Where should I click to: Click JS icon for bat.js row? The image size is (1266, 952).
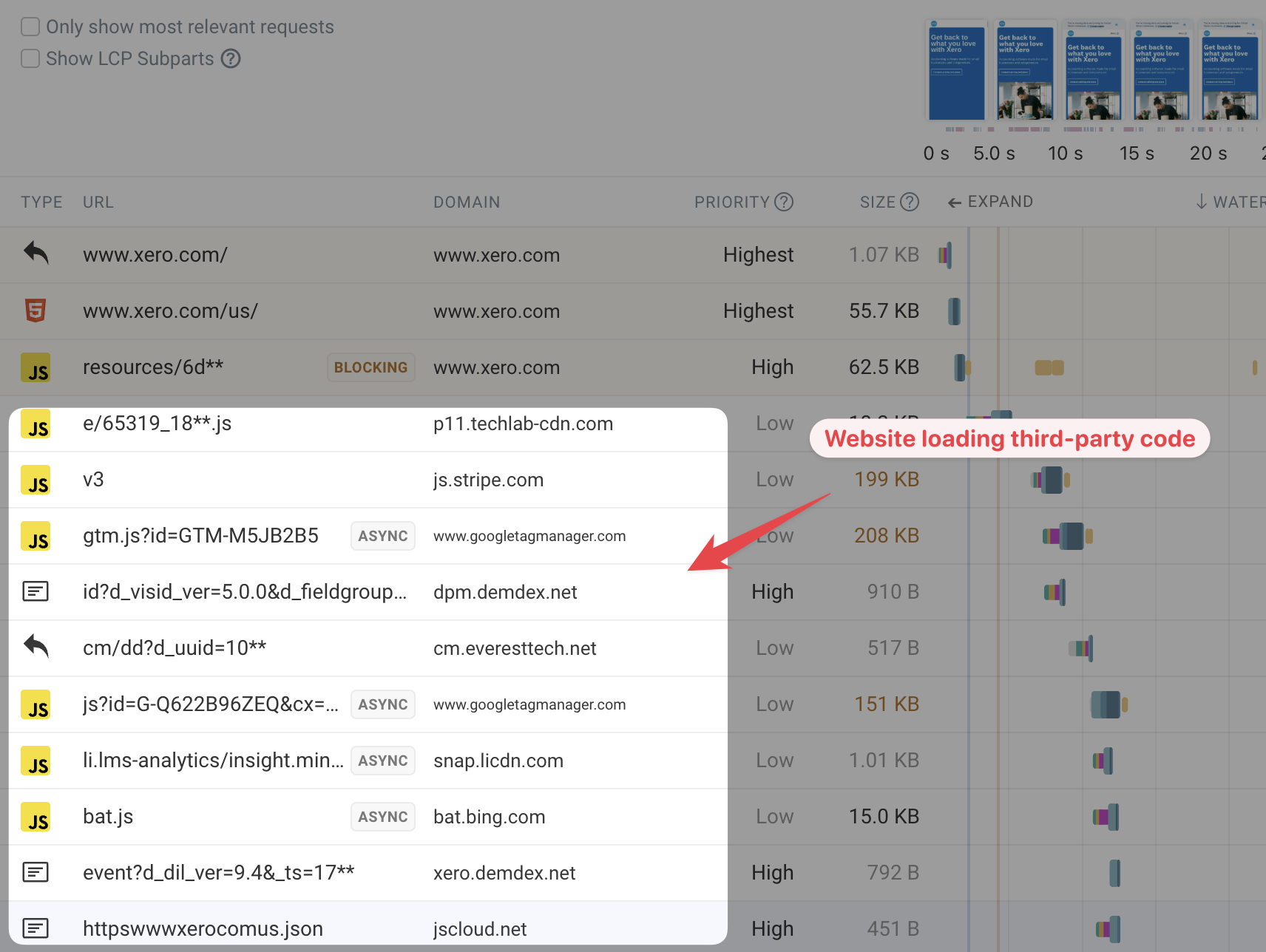click(35, 817)
